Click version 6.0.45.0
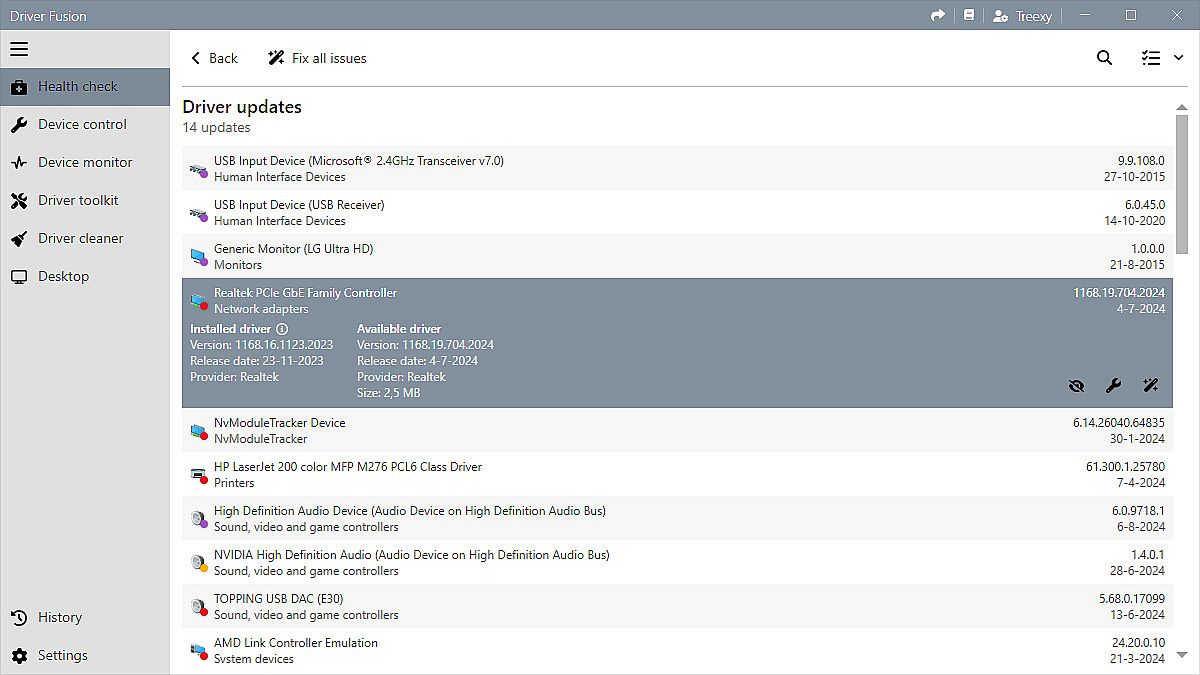This screenshot has width=1200, height=675. click(x=1145, y=205)
